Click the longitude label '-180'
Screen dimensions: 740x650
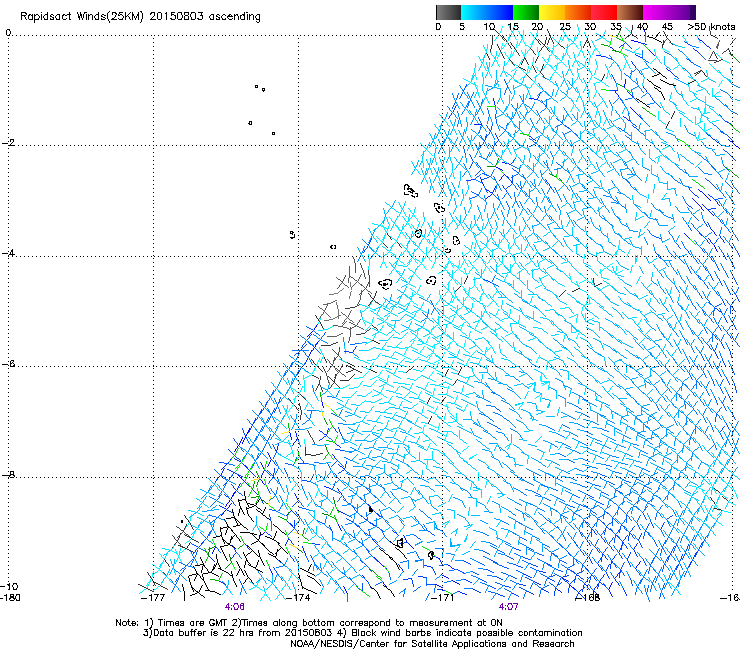(x=10, y=598)
